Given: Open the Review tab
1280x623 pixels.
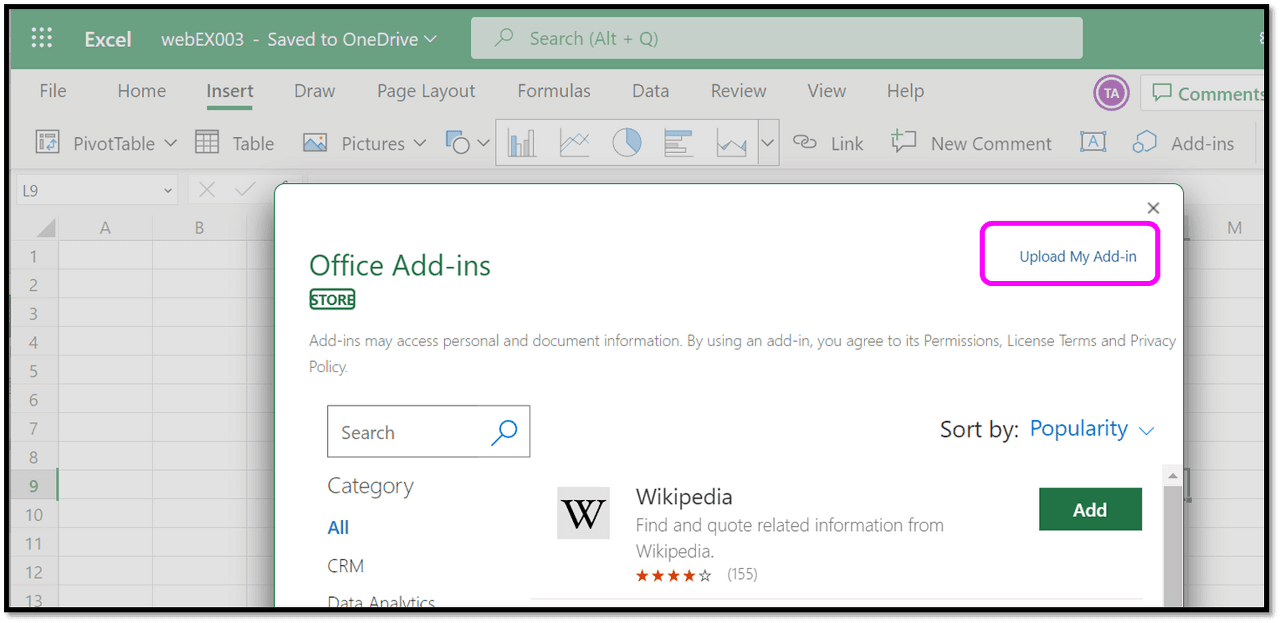Looking at the screenshot, I should pos(739,91).
